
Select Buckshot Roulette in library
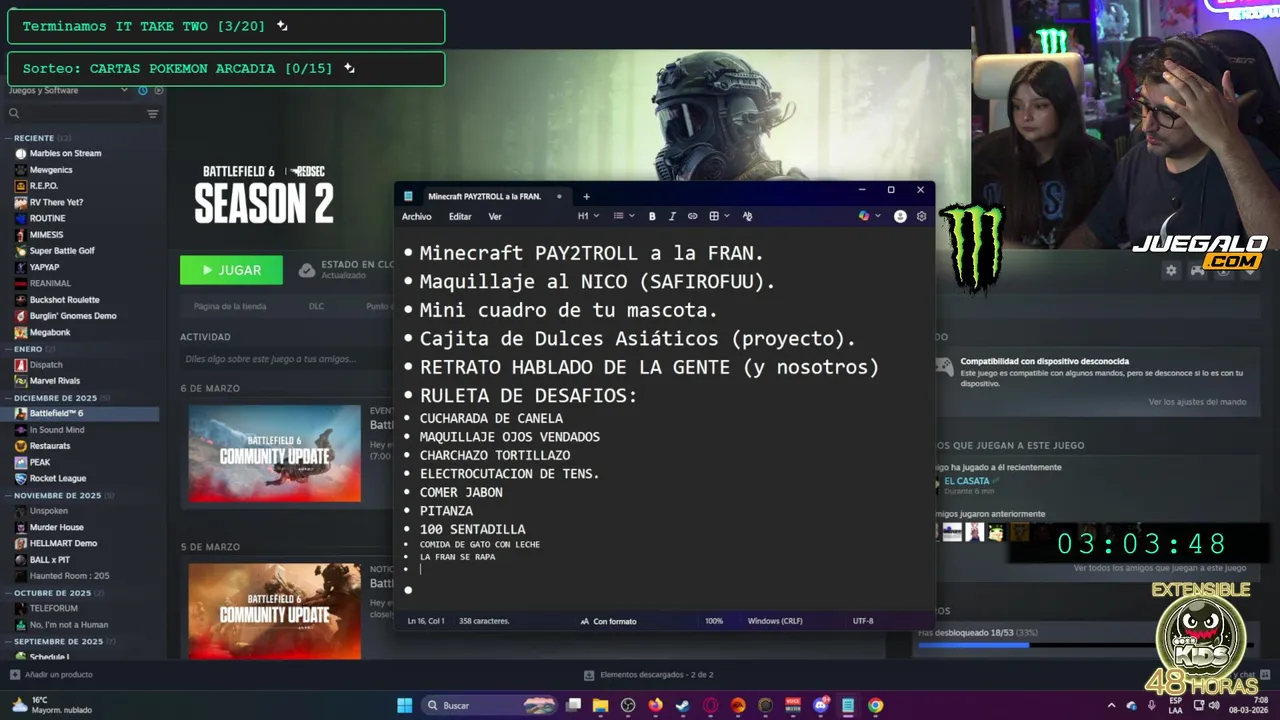[x=64, y=300]
